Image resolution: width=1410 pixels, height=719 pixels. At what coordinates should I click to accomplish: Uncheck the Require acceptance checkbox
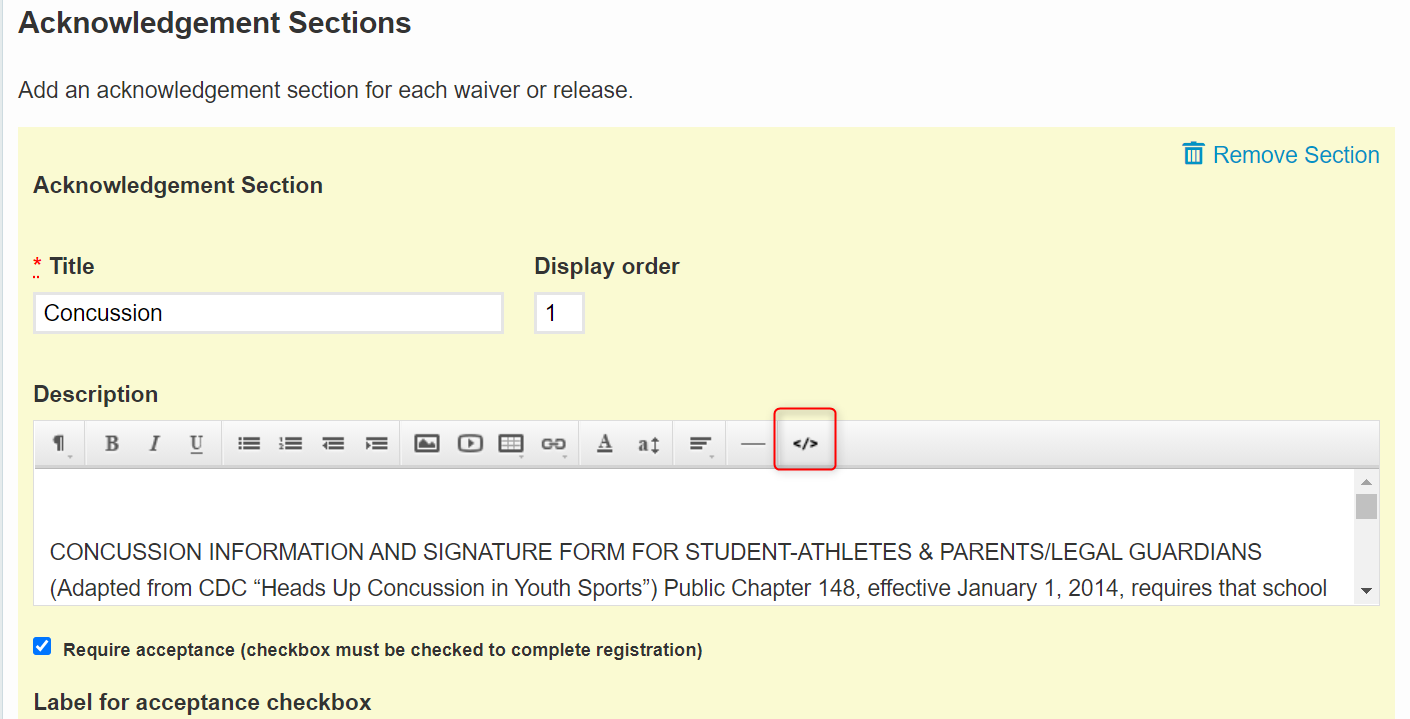pos(42,646)
